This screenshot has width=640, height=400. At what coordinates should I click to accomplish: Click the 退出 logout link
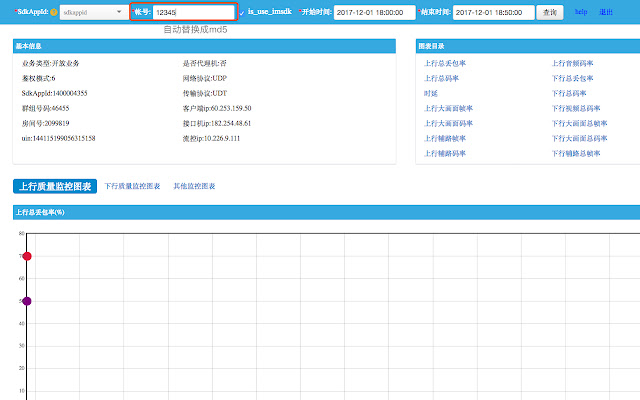pyautogui.click(x=606, y=12)
